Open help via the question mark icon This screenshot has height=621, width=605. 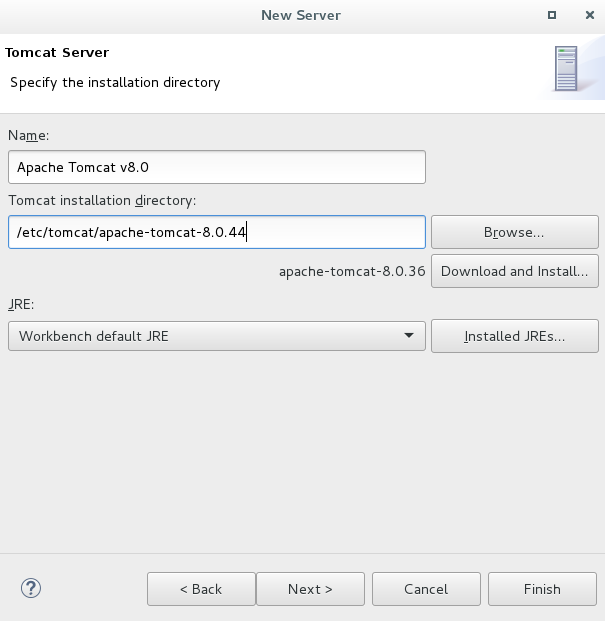[30, 588]
